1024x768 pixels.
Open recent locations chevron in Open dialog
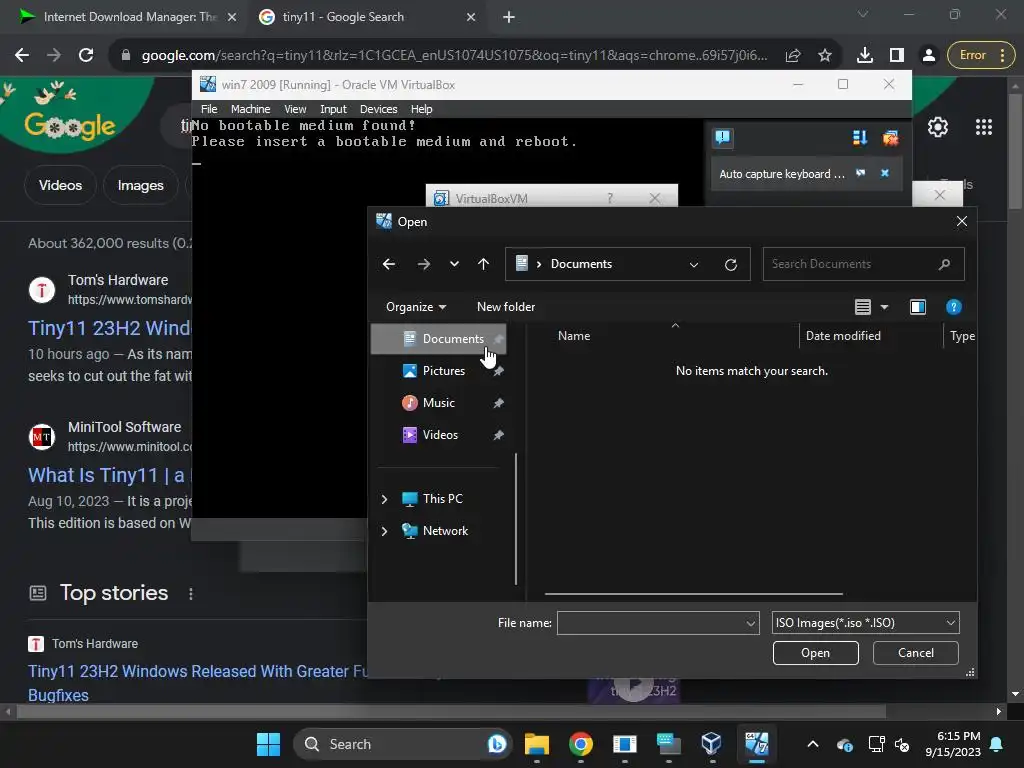[x=454, y=264]
